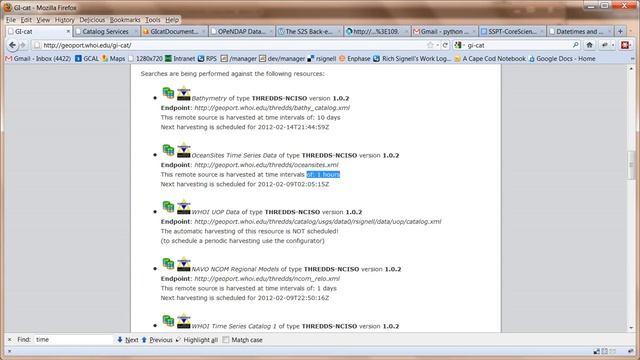Image resolution: width=640 pixels, height=360 pixels.
Task: Run the search with the magnifier icon
Action: (x=576, y=45)
